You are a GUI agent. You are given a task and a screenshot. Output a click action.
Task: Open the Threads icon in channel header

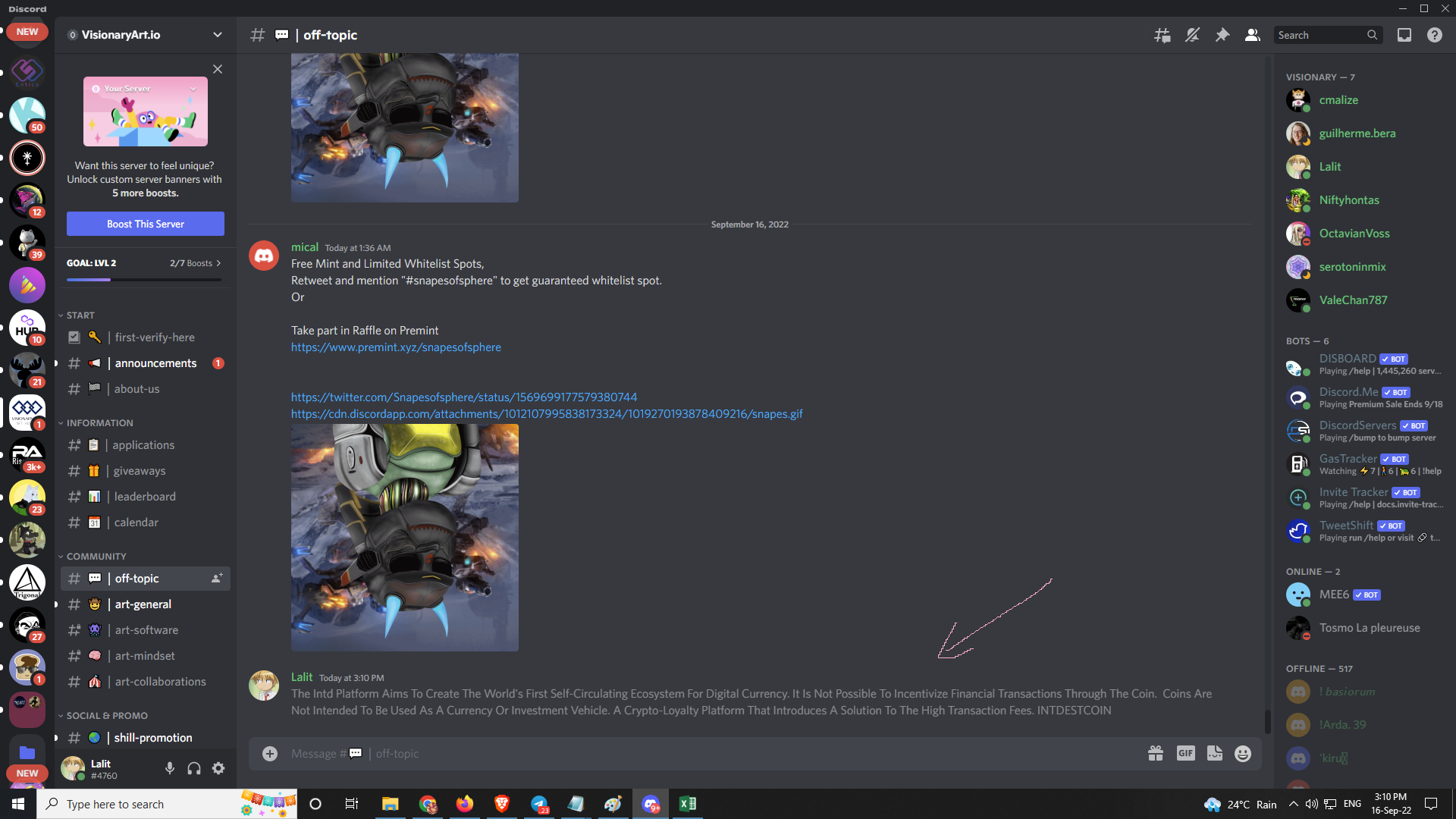coord(1162,35)
